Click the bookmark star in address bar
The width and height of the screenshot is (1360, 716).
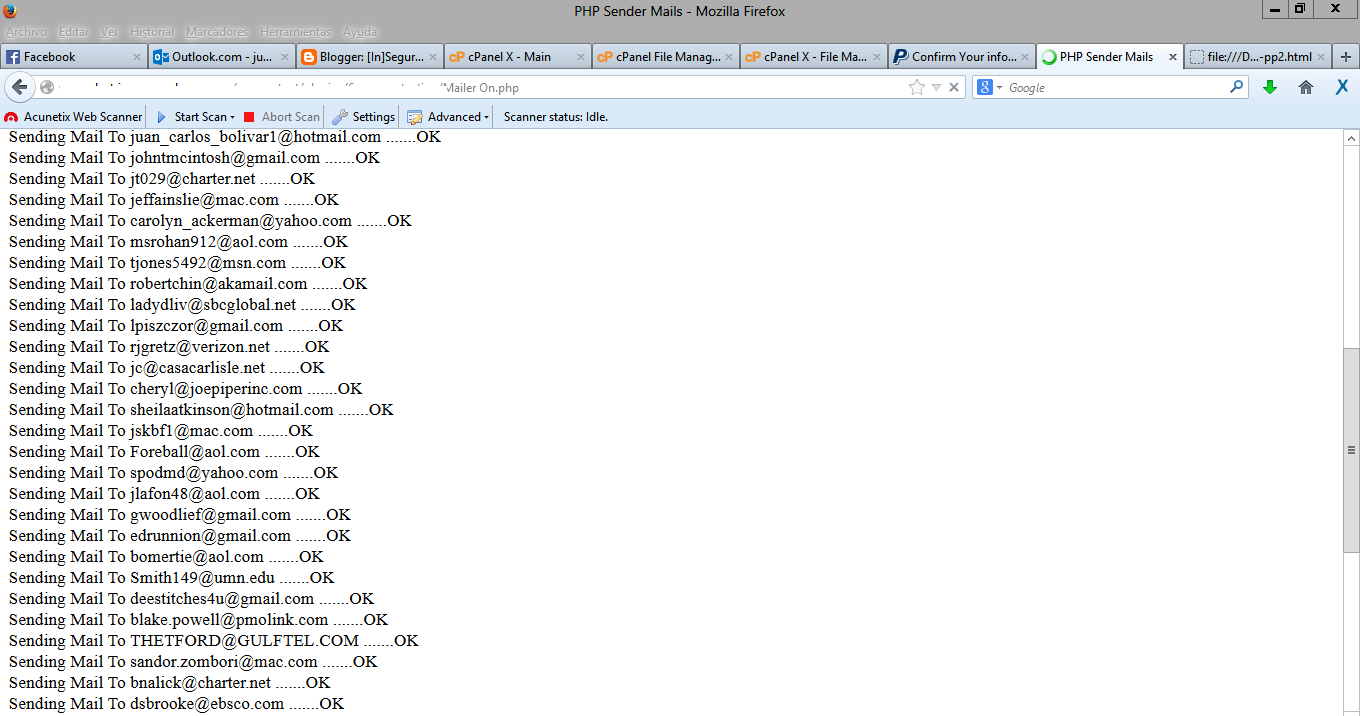(917, 88)
